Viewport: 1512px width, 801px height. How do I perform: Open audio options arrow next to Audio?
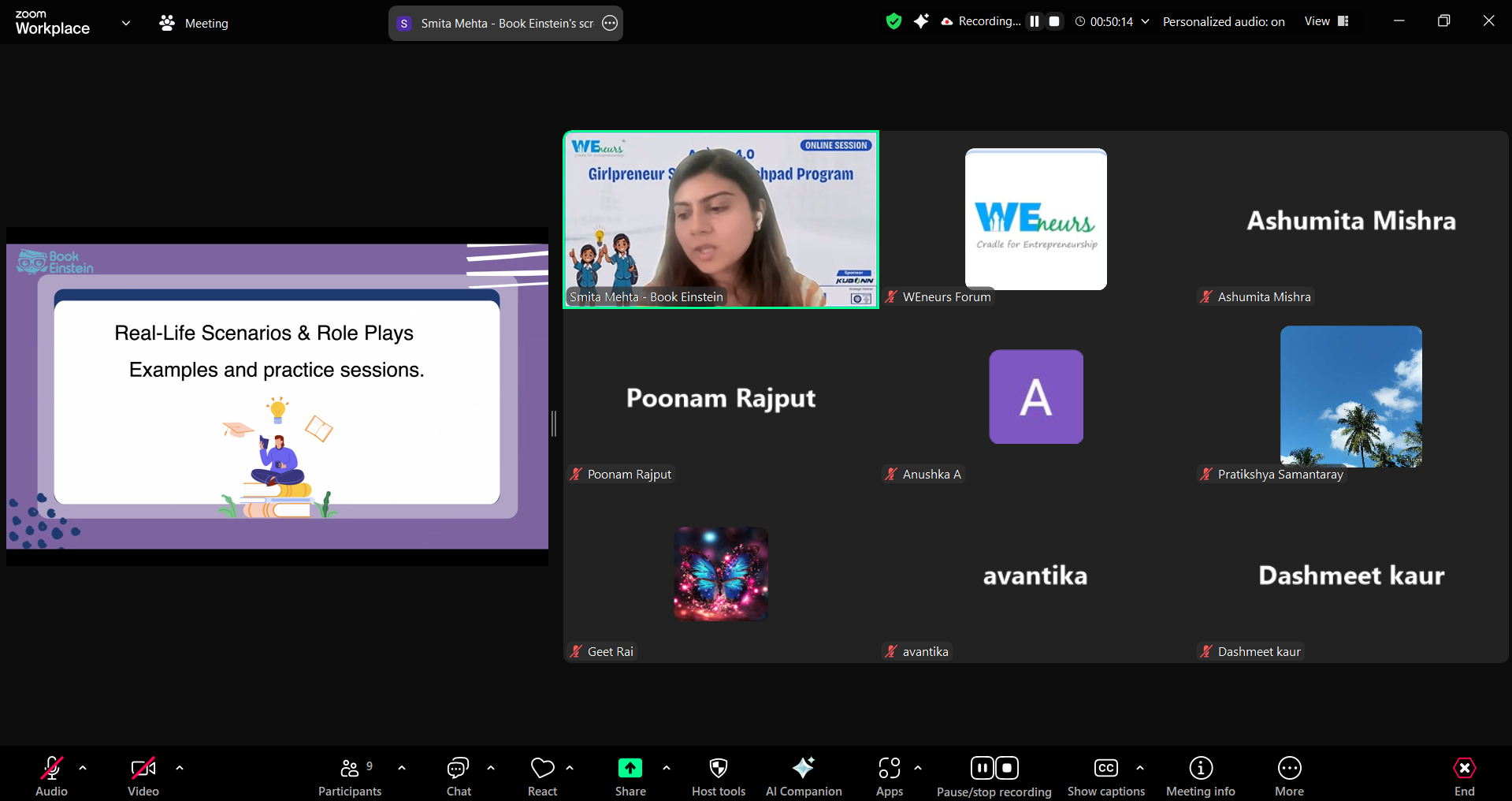[83, 768]
